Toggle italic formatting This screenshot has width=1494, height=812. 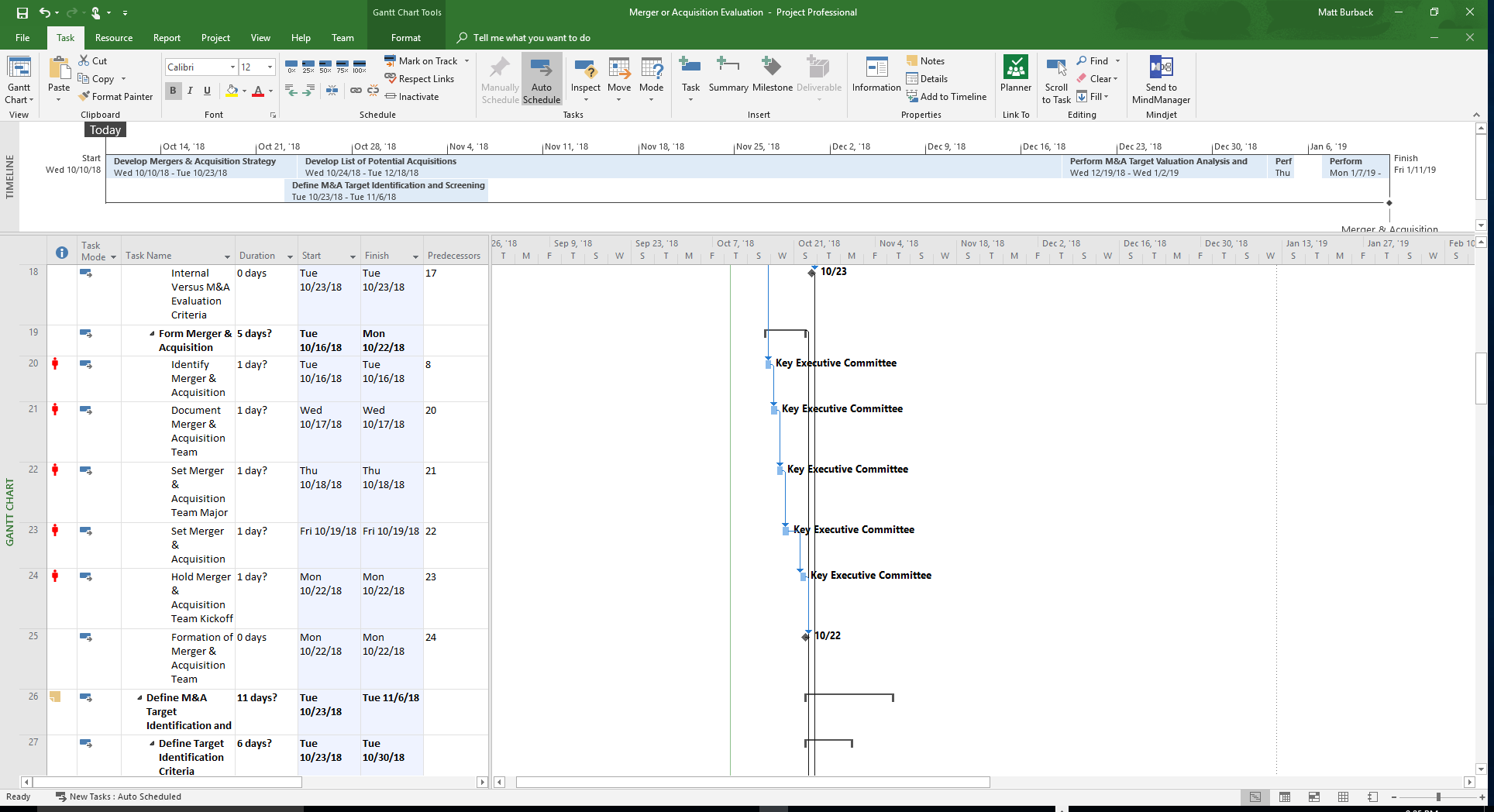pyautogui.click(x=190, y=91)
